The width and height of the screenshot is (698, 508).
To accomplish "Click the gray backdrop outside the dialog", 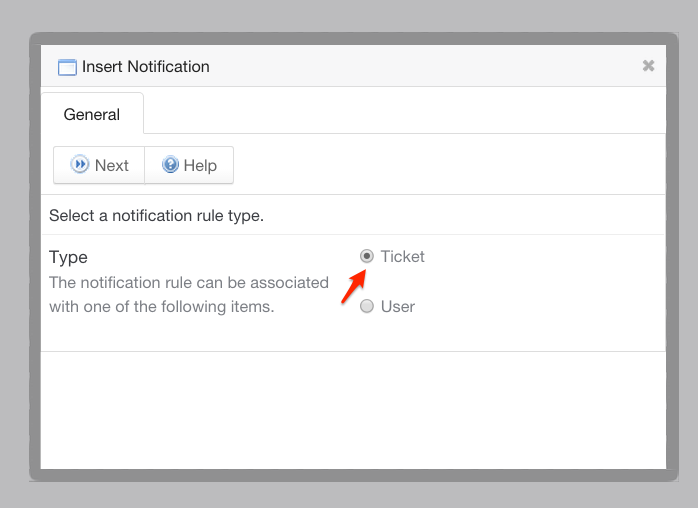I will coord(14,250).
